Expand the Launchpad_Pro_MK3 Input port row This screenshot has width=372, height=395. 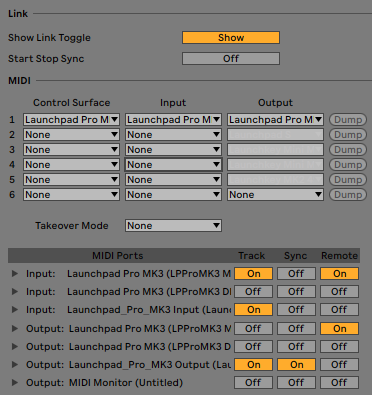[15, 310]
